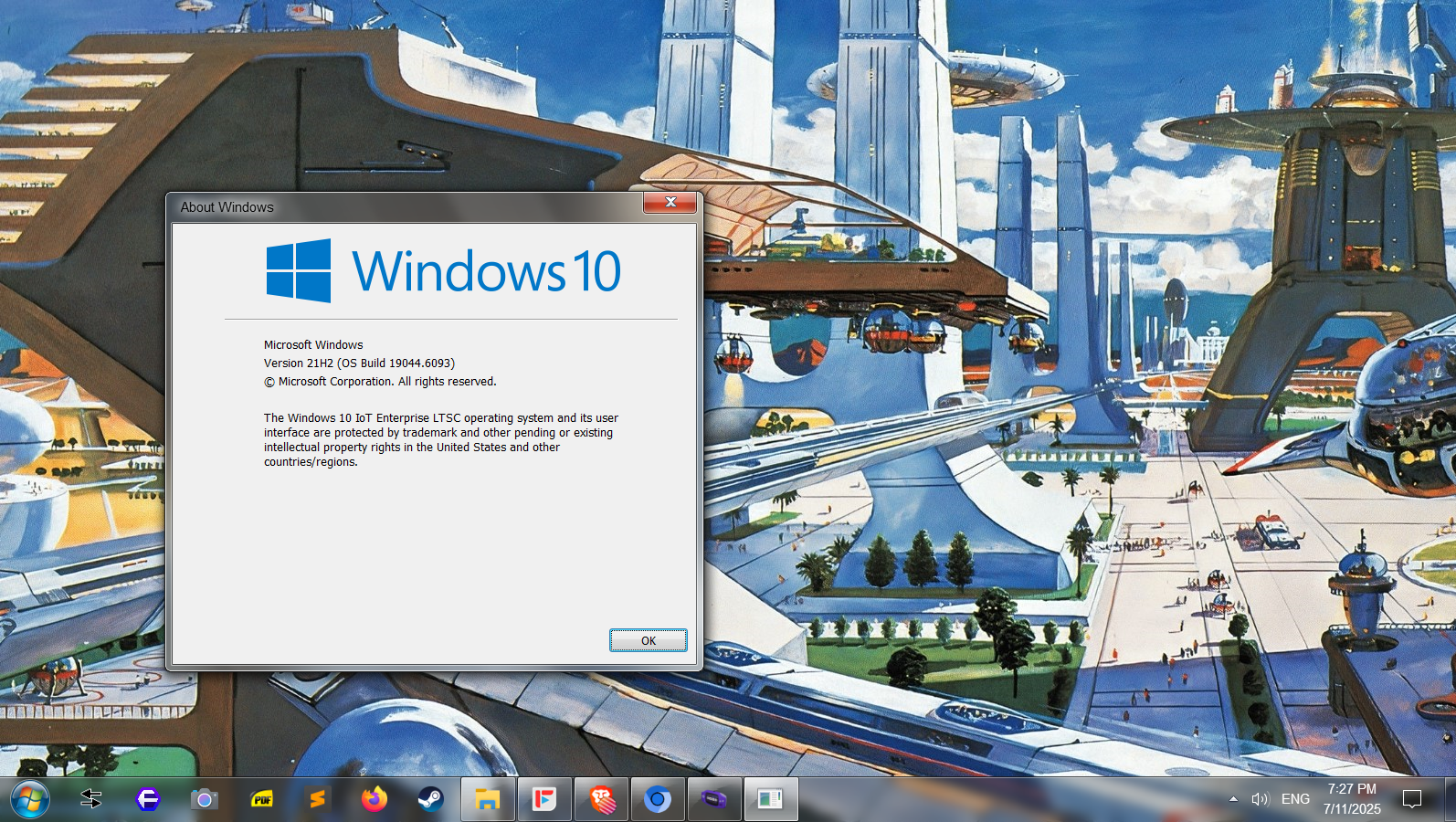The height and width of the screenshot is (822, 1456).
Task: Launch Firefox from the taskbar
Action: [x=374, y=799]
